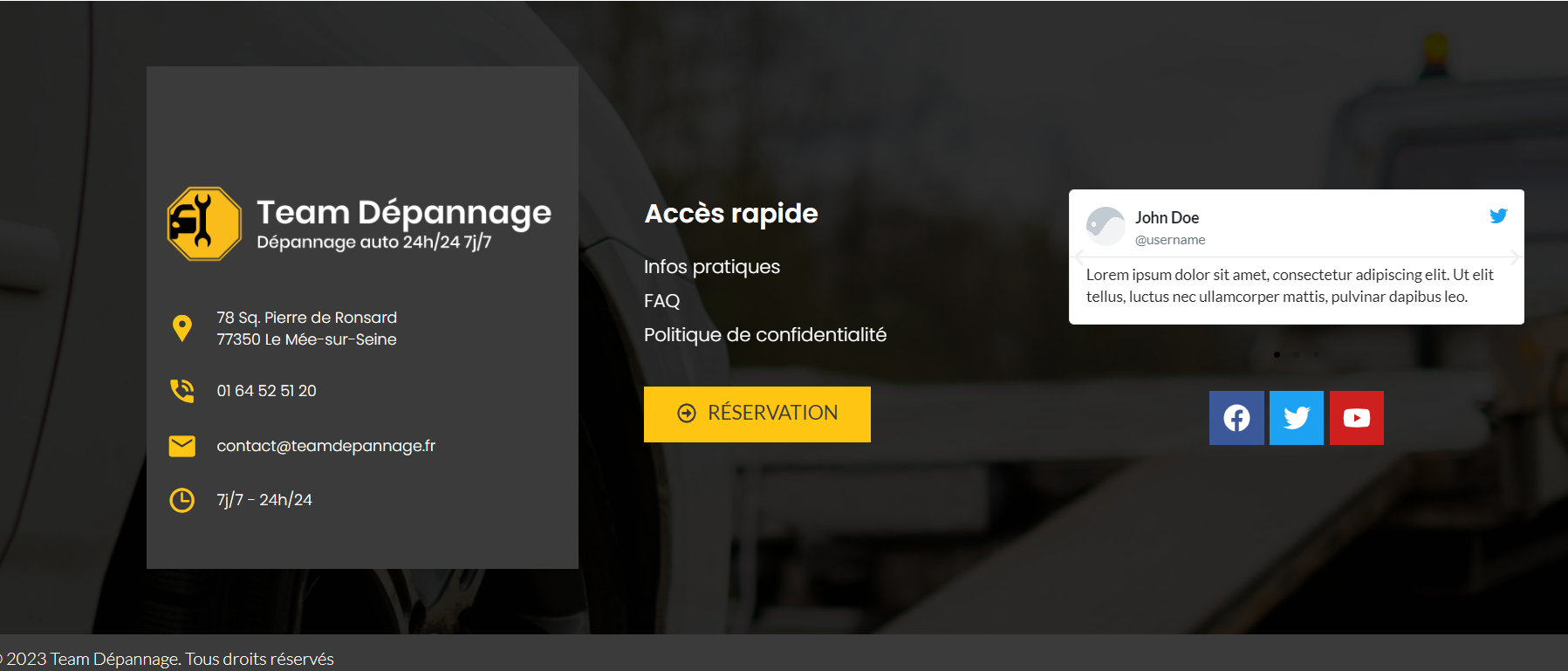
Task: Select the third carousel pagination dot
Action: pos(1317,354)
